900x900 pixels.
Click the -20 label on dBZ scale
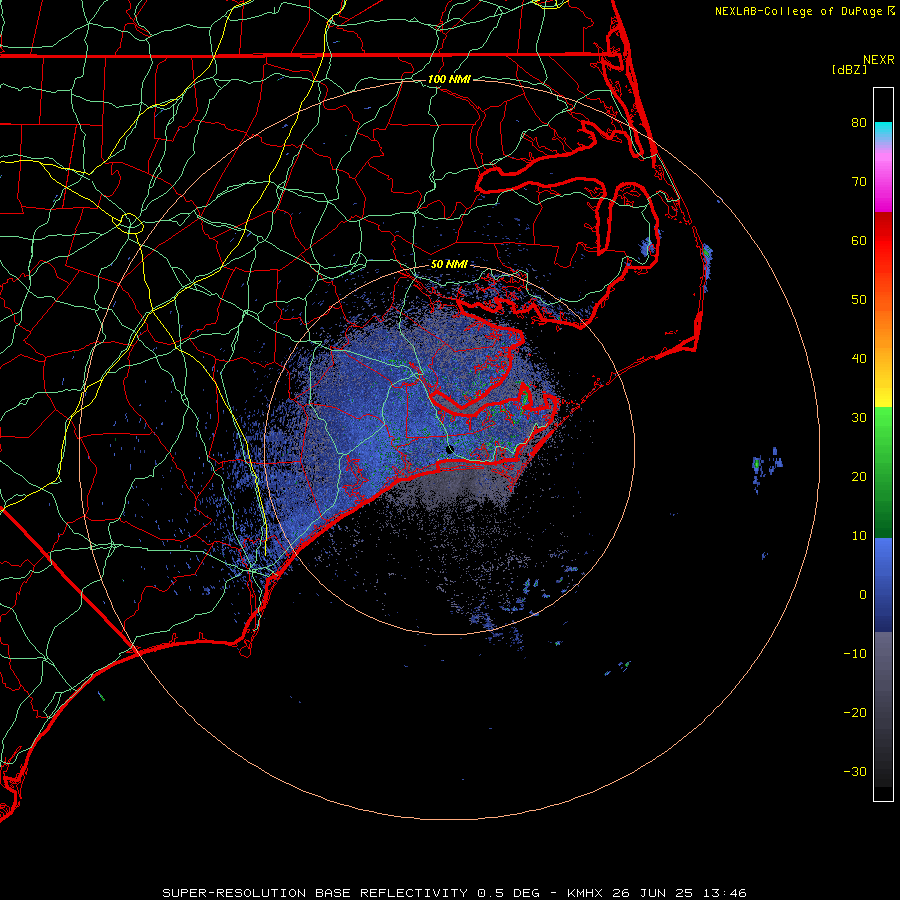[x=855, y=713]
